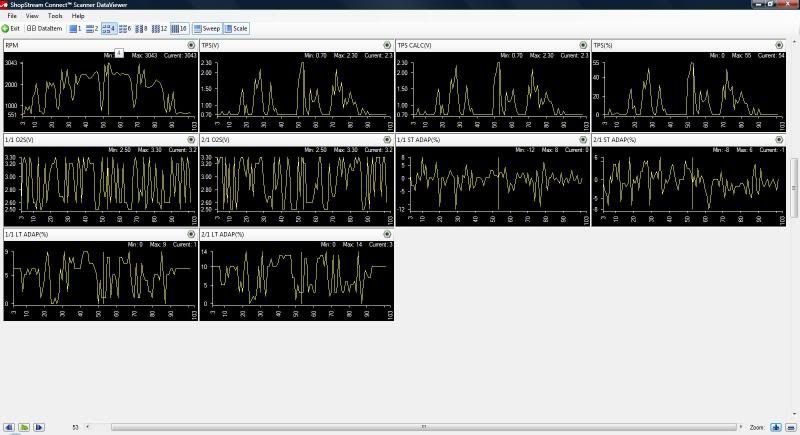
Task: Click the Exit toolbar button
Action: (x=11, y=28)
